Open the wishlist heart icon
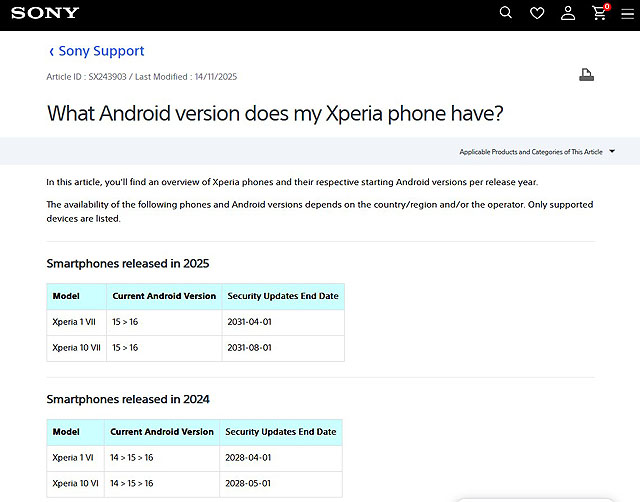This screenshot has height=502, width=640. coord(537,13)
